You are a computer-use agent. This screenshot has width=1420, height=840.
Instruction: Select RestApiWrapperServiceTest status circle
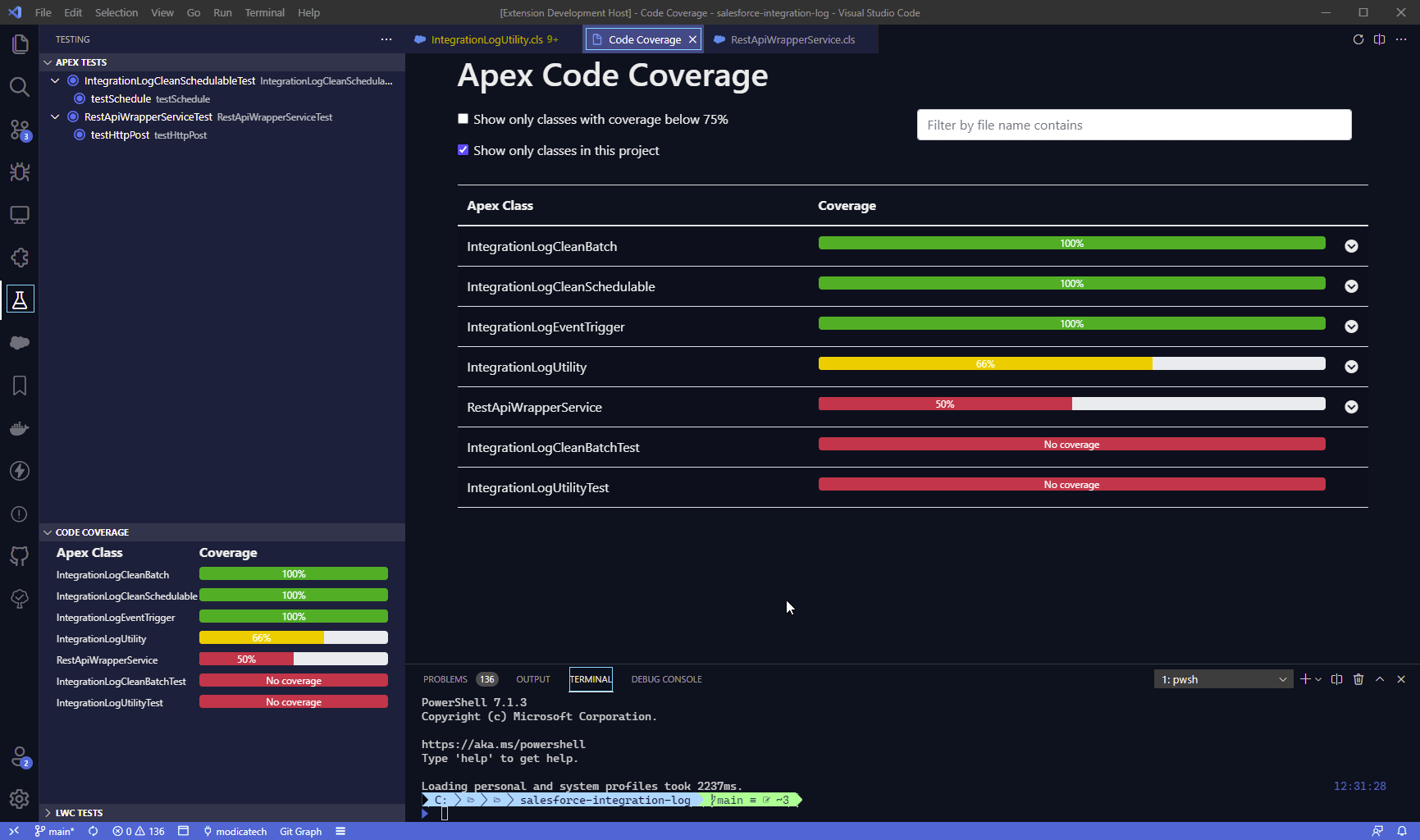coord(73,116)
